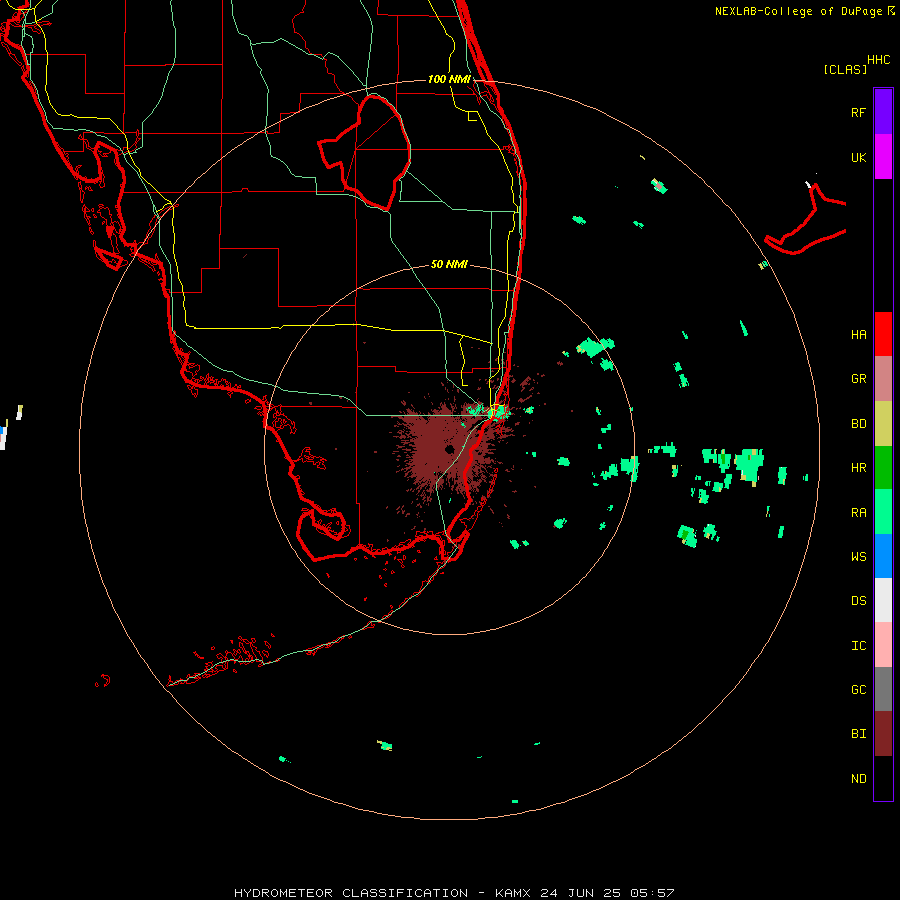Click the RF legend label
The height and width of the screenshot is (900, 900).
(x=858, y=112)
